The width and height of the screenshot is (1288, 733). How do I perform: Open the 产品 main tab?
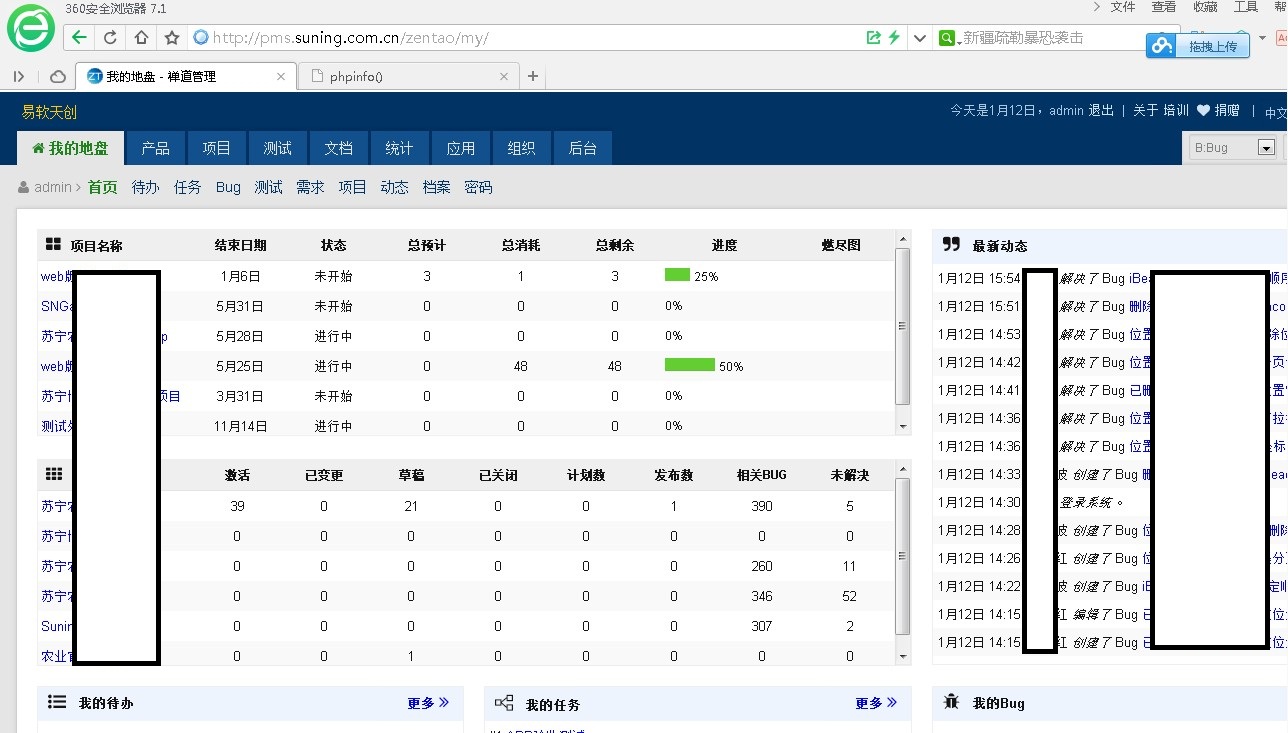(155, 148)
